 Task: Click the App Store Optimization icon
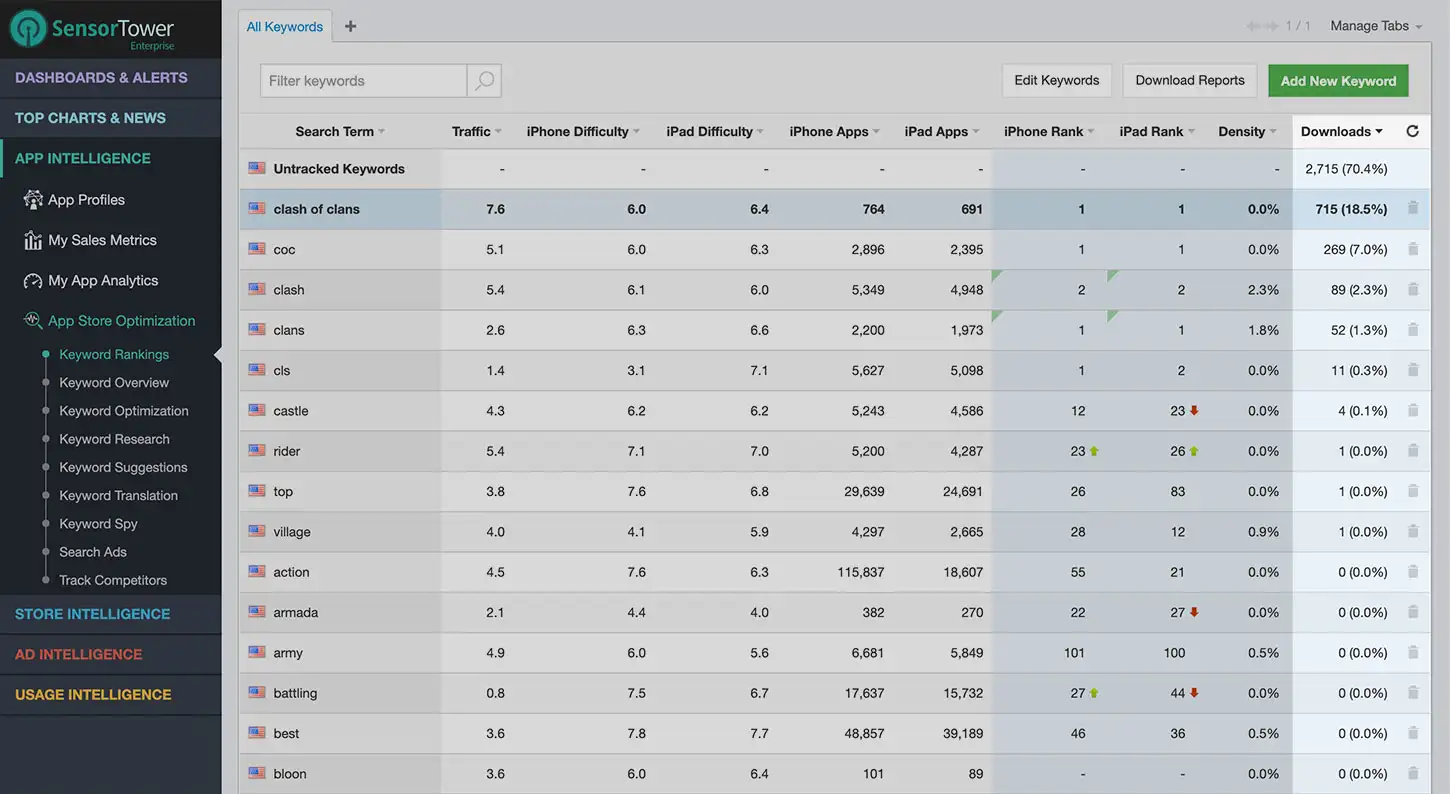(32, 321)
